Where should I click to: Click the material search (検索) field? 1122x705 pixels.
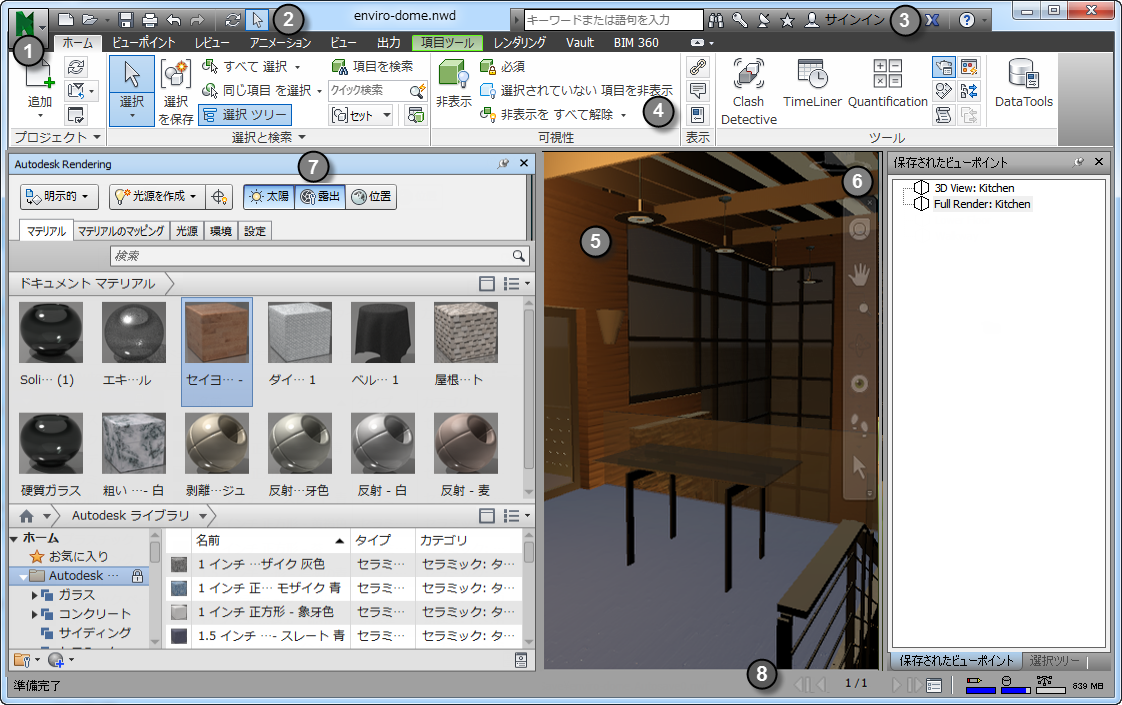tap(319, 256)
